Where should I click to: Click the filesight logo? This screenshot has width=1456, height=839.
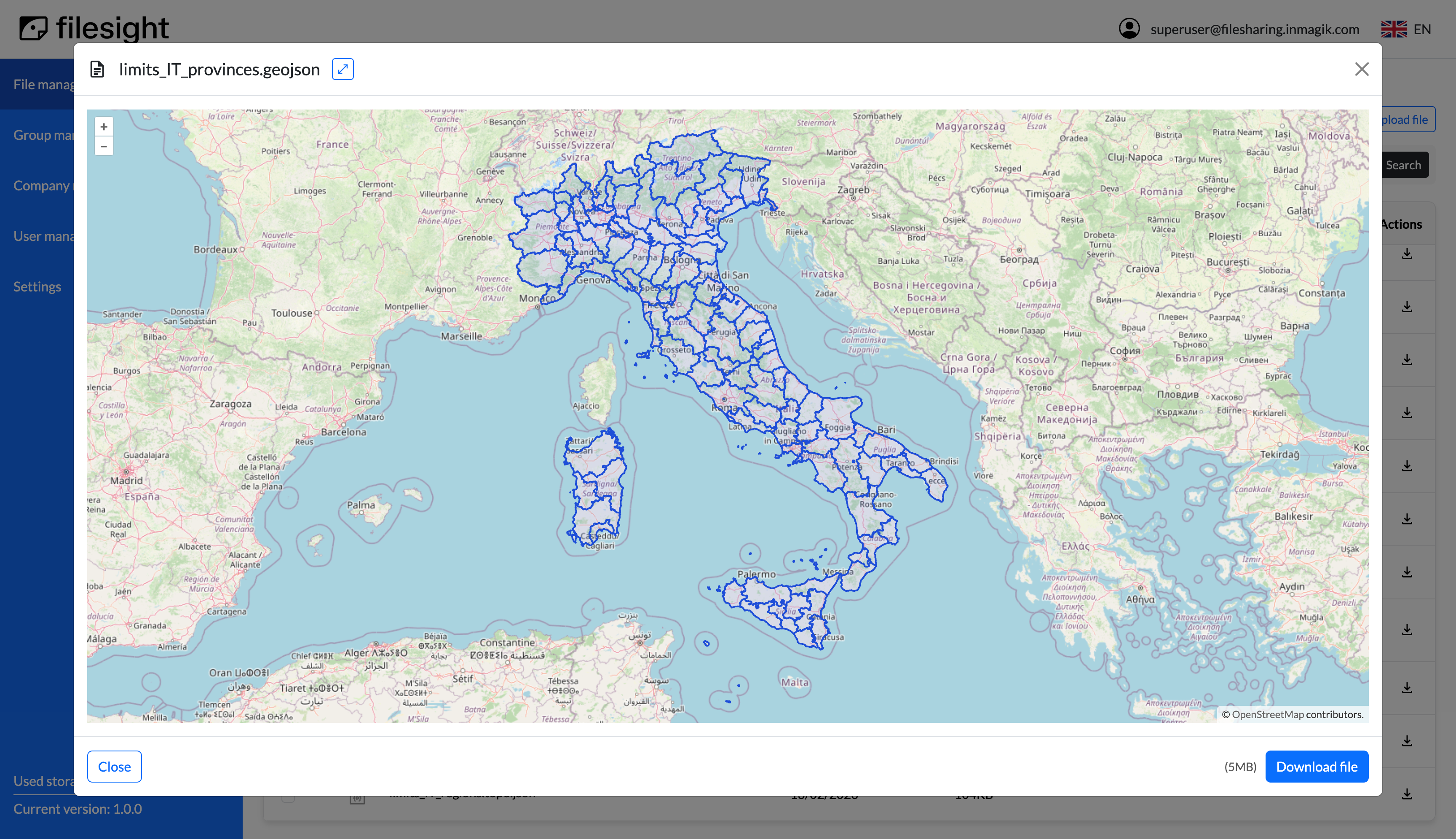[94, 28]
